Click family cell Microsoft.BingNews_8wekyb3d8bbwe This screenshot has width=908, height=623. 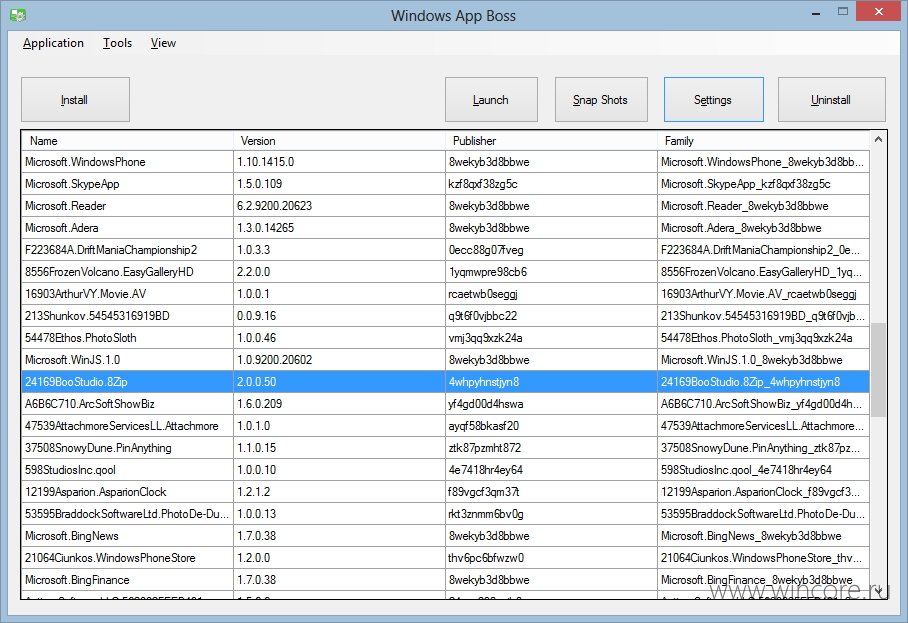[763, 536]
